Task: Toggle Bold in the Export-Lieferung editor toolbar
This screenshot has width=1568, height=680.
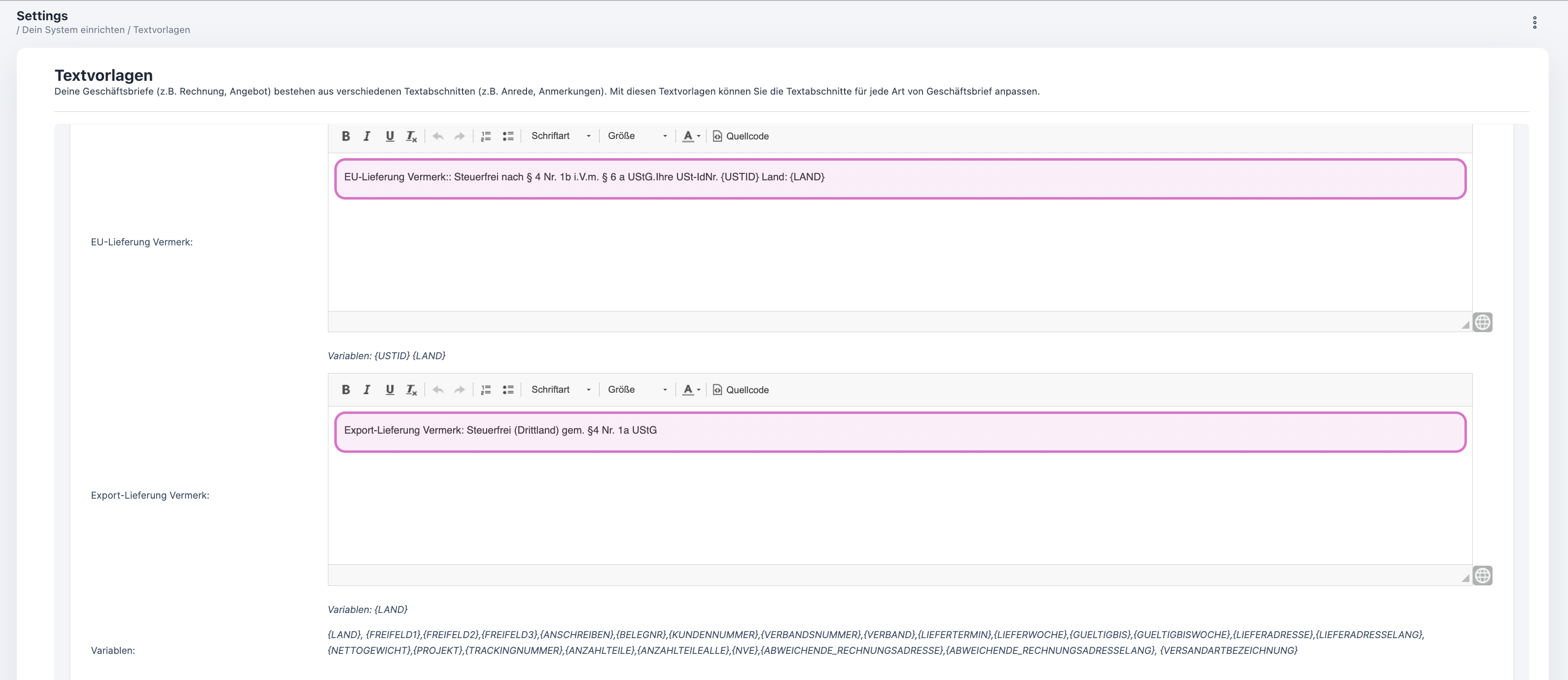Action: click(346, 390)
